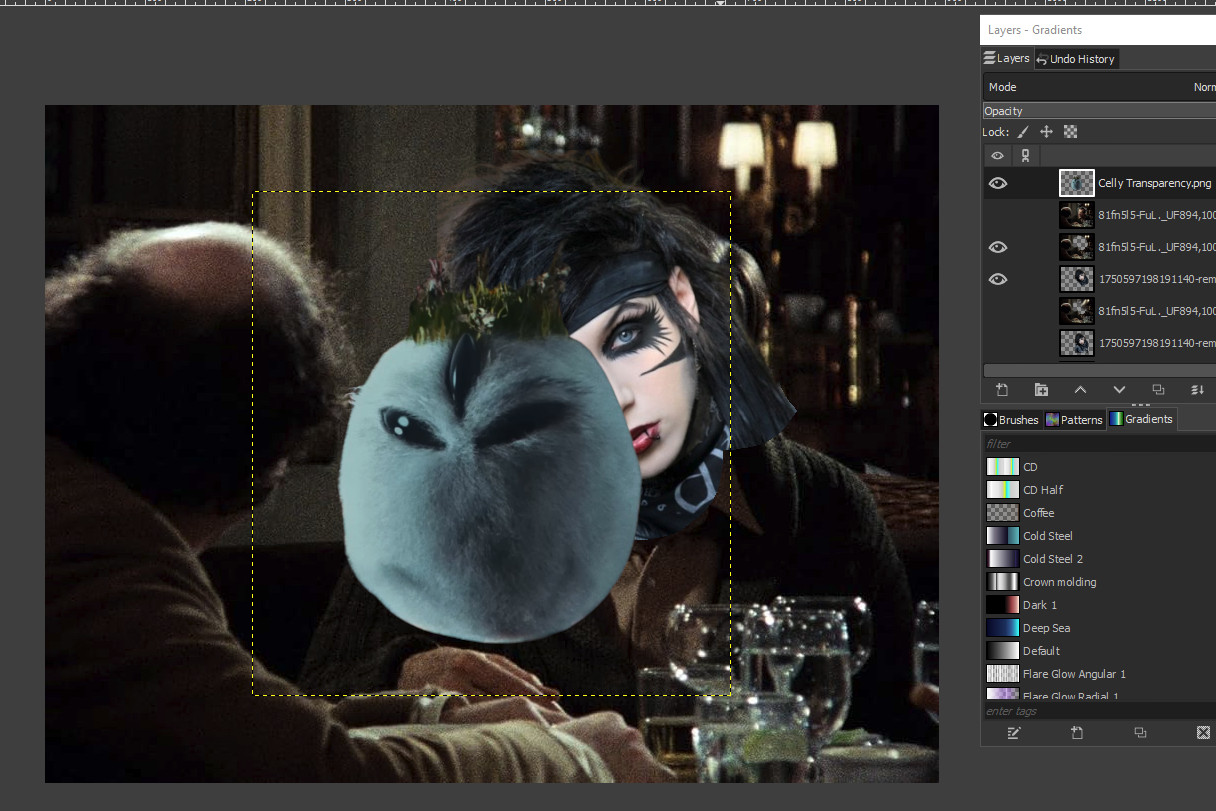Select the visible 1750597198191140-rem layer thumbnail
Viewport: 1216px width, 811px height.
coord(1076,279)
